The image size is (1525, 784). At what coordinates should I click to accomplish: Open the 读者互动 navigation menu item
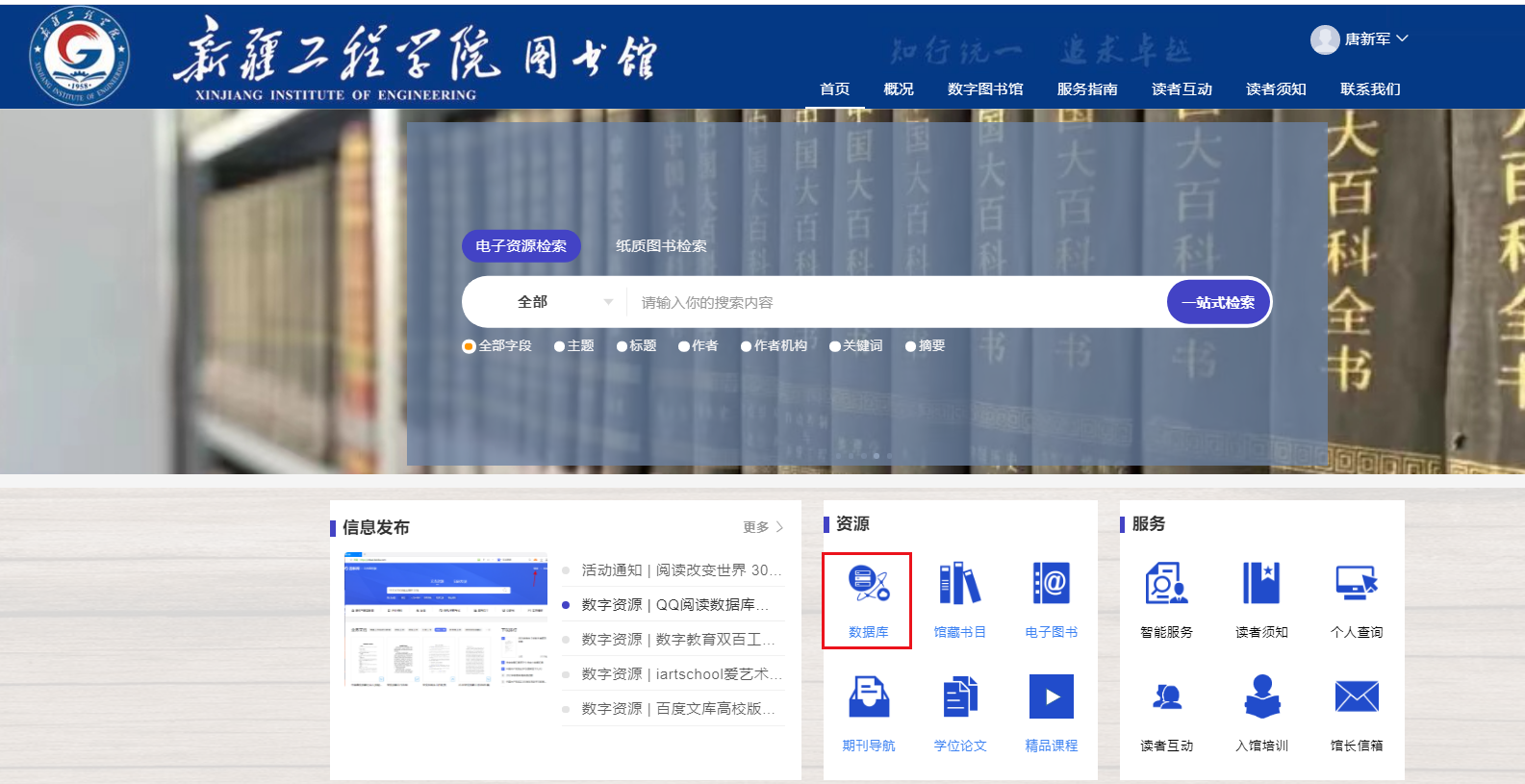point(1182,89)
